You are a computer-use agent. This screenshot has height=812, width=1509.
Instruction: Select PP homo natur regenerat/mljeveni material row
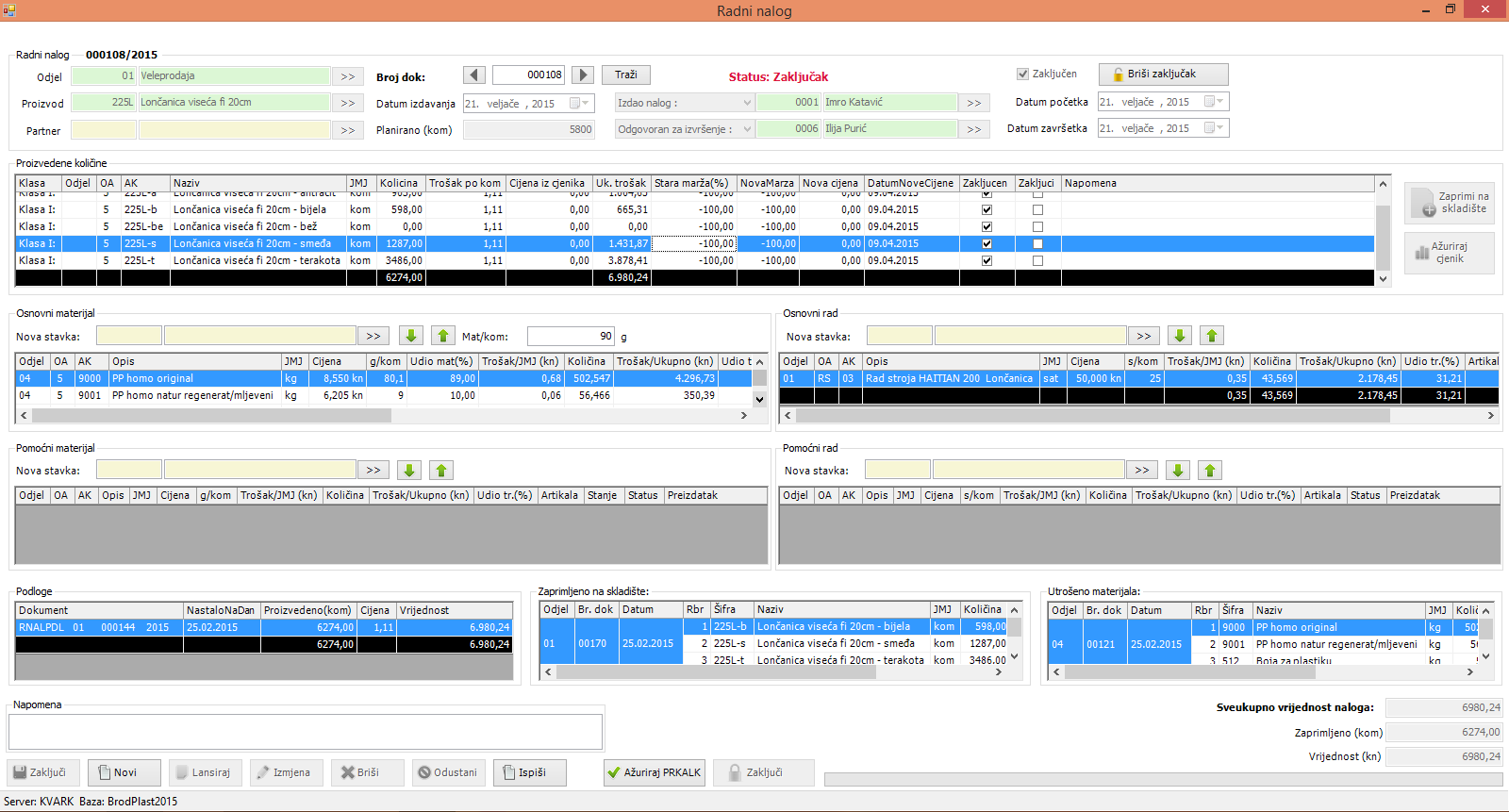point(384,395)
